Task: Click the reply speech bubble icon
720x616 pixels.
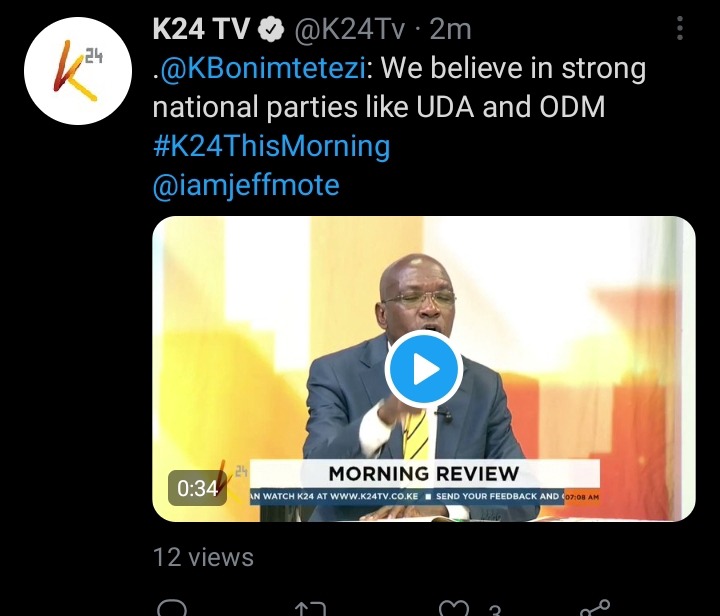Action: (172, 608)
